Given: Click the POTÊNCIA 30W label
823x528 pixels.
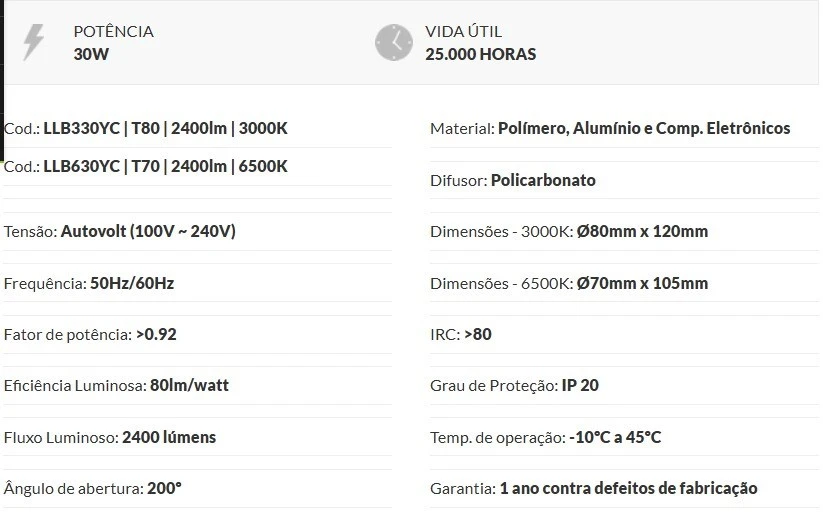Looking at the screenshot, I should tap(113, 42).
